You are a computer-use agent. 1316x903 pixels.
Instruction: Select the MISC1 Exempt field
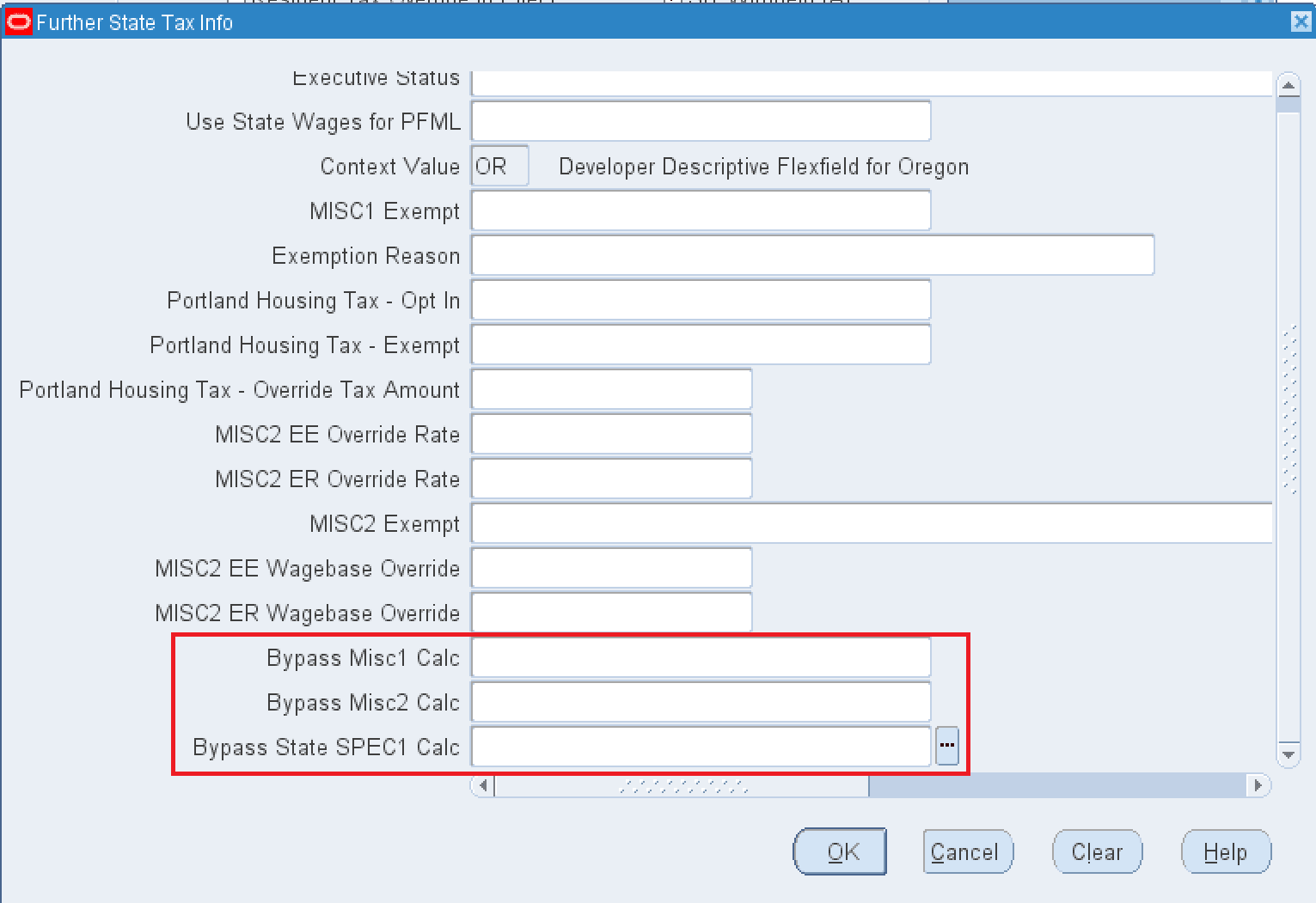click(x=700, y=210)
